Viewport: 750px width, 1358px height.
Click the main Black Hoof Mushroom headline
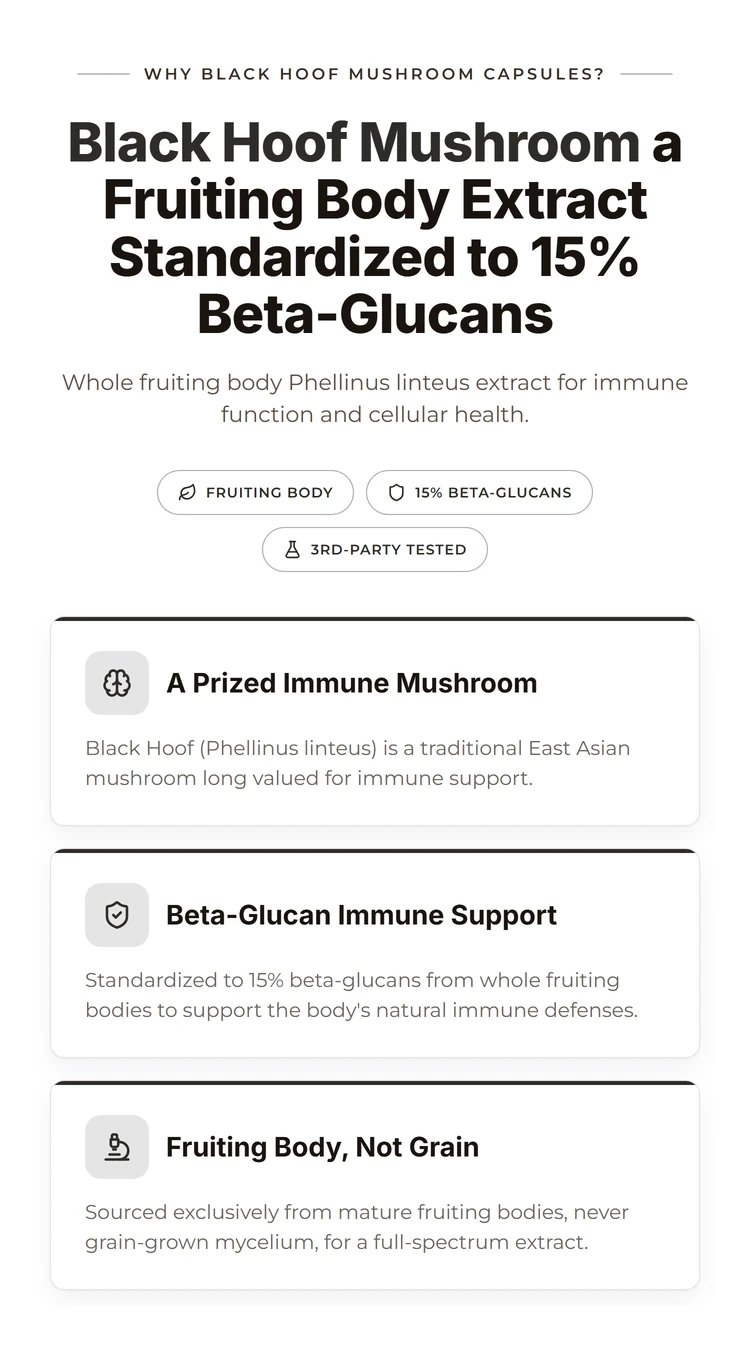(x=375, y=228)
